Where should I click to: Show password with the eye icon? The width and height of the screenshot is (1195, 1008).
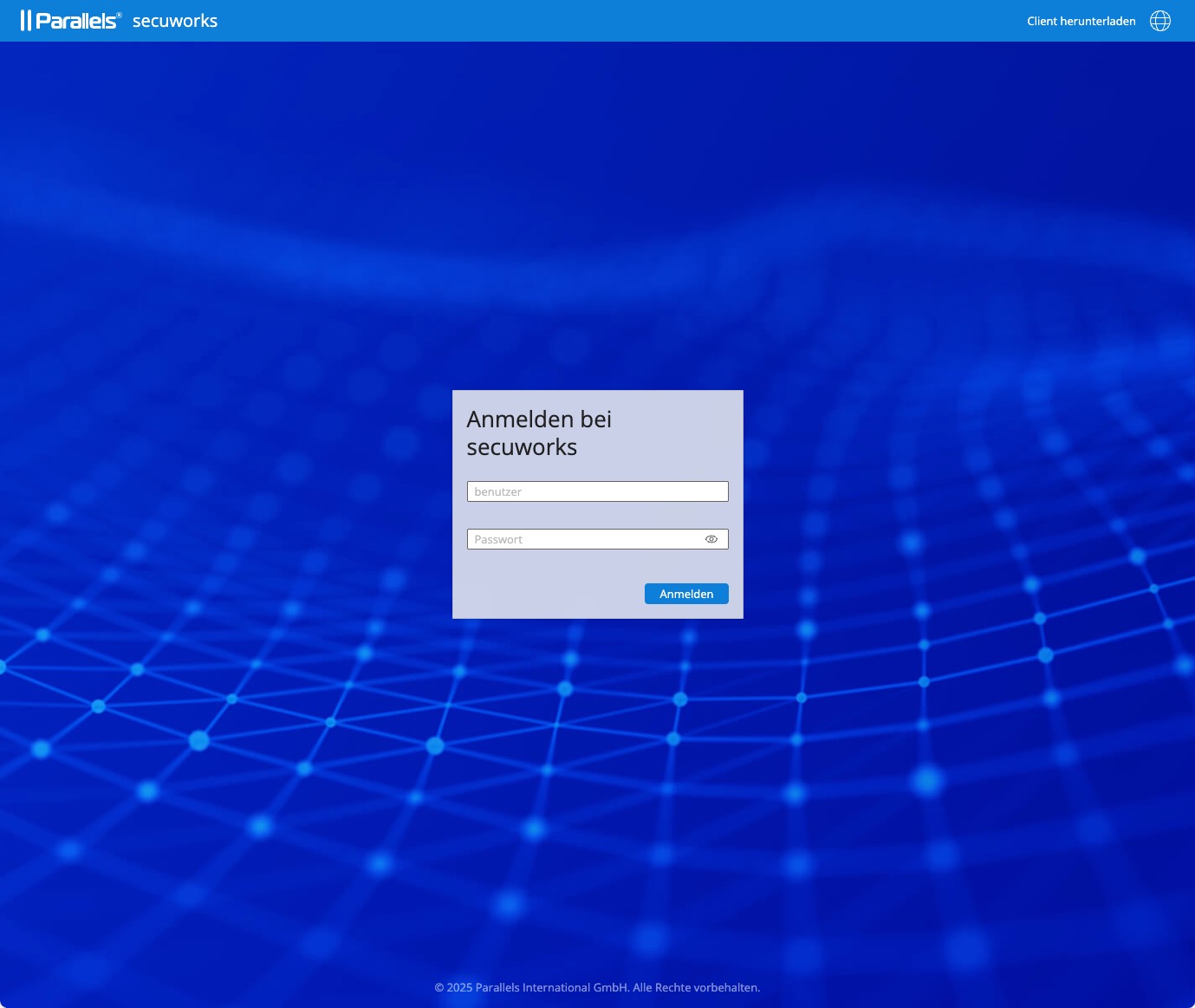click(x=711, y=539)
